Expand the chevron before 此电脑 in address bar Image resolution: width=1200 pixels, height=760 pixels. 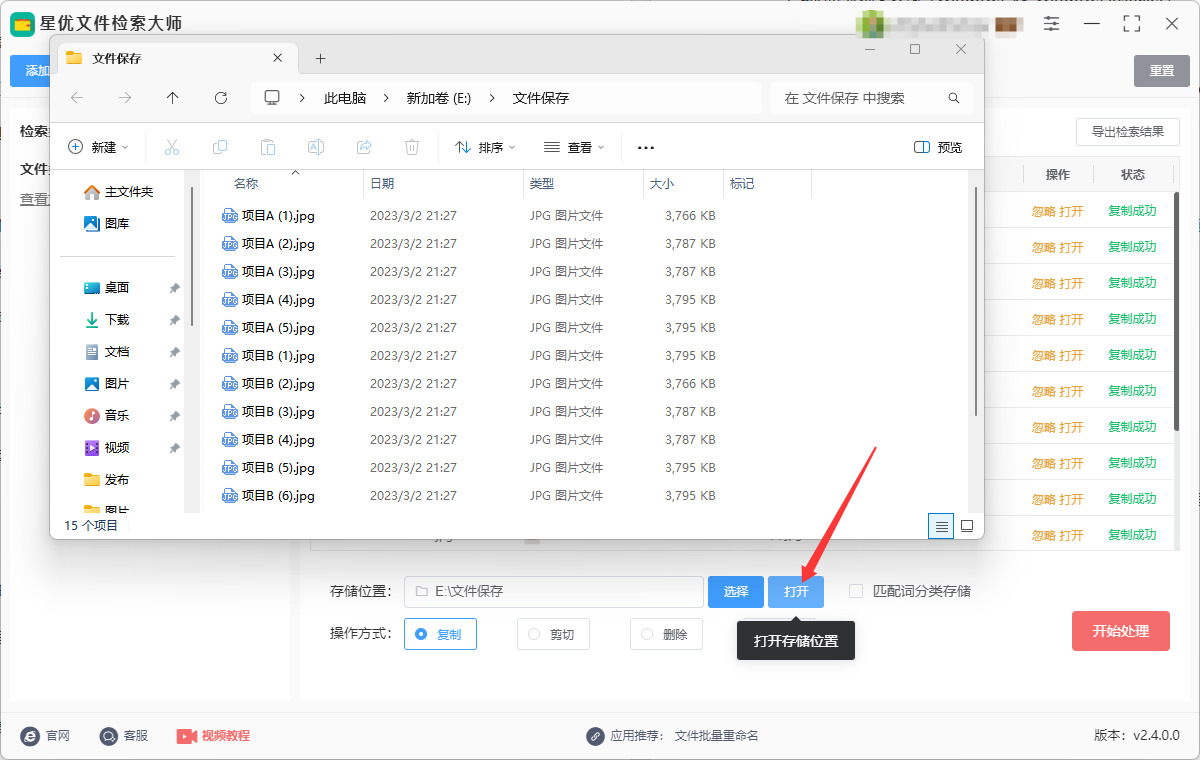click(302, 98)
